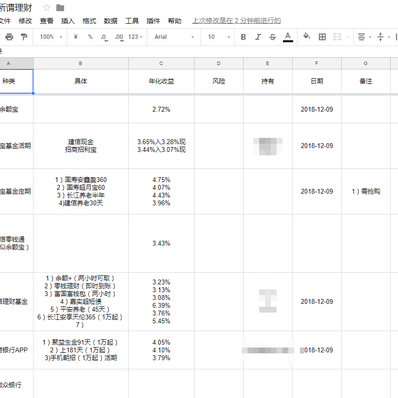Select the 风险 header cell

(219, 81)
